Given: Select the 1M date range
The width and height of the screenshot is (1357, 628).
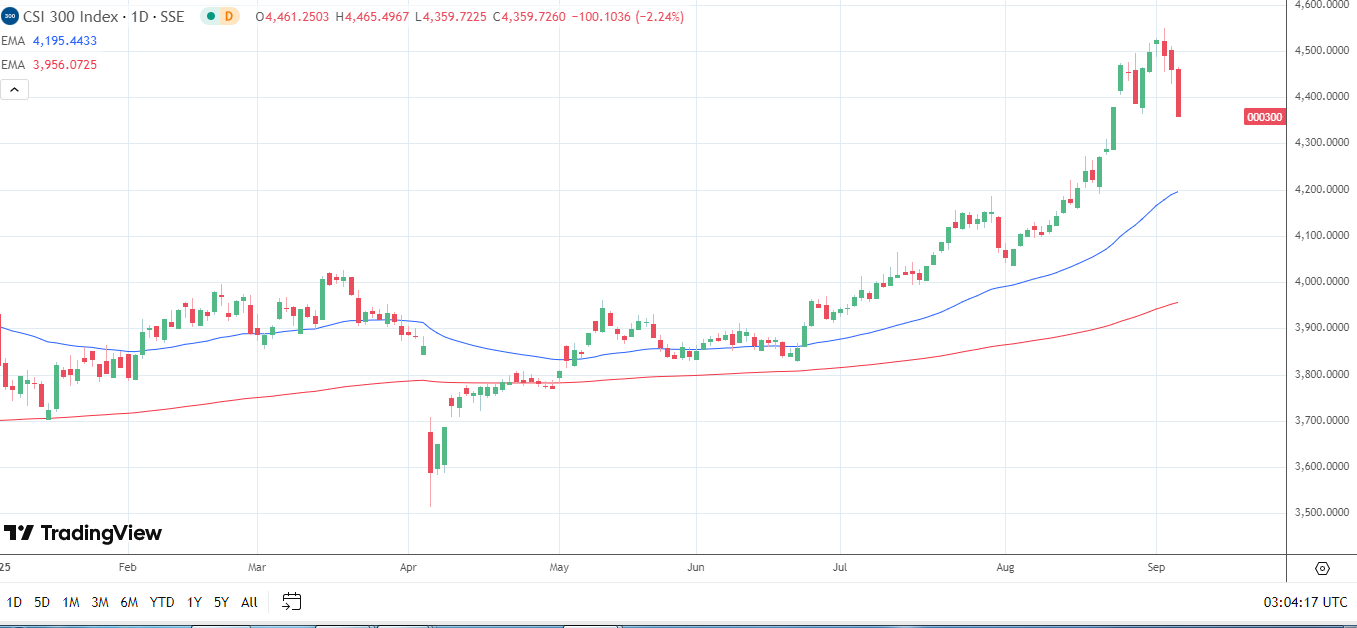Looking at the screenshot, I should pos(71,602).
